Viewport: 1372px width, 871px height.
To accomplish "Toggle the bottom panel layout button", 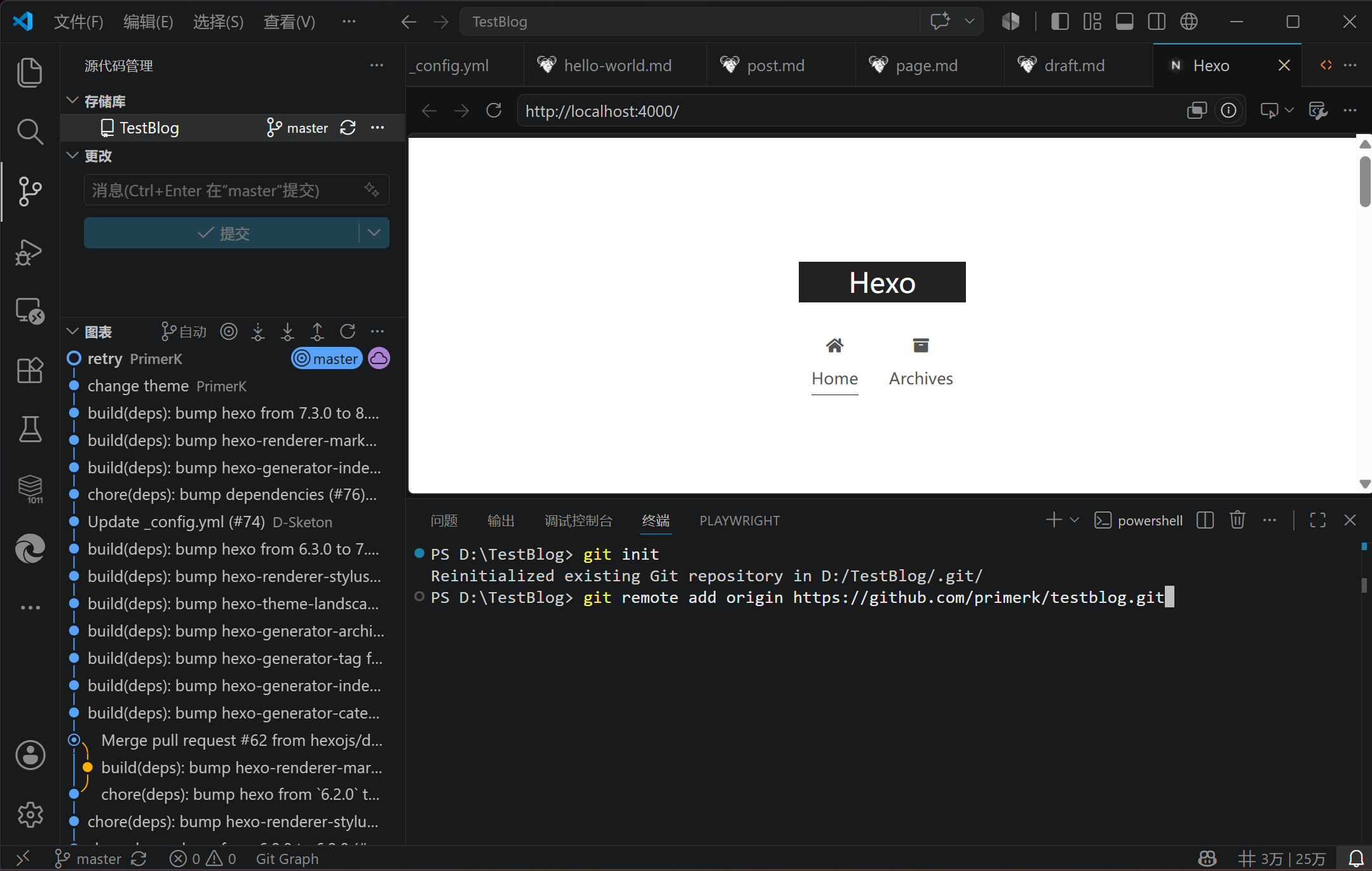I will pos(1124,22).
